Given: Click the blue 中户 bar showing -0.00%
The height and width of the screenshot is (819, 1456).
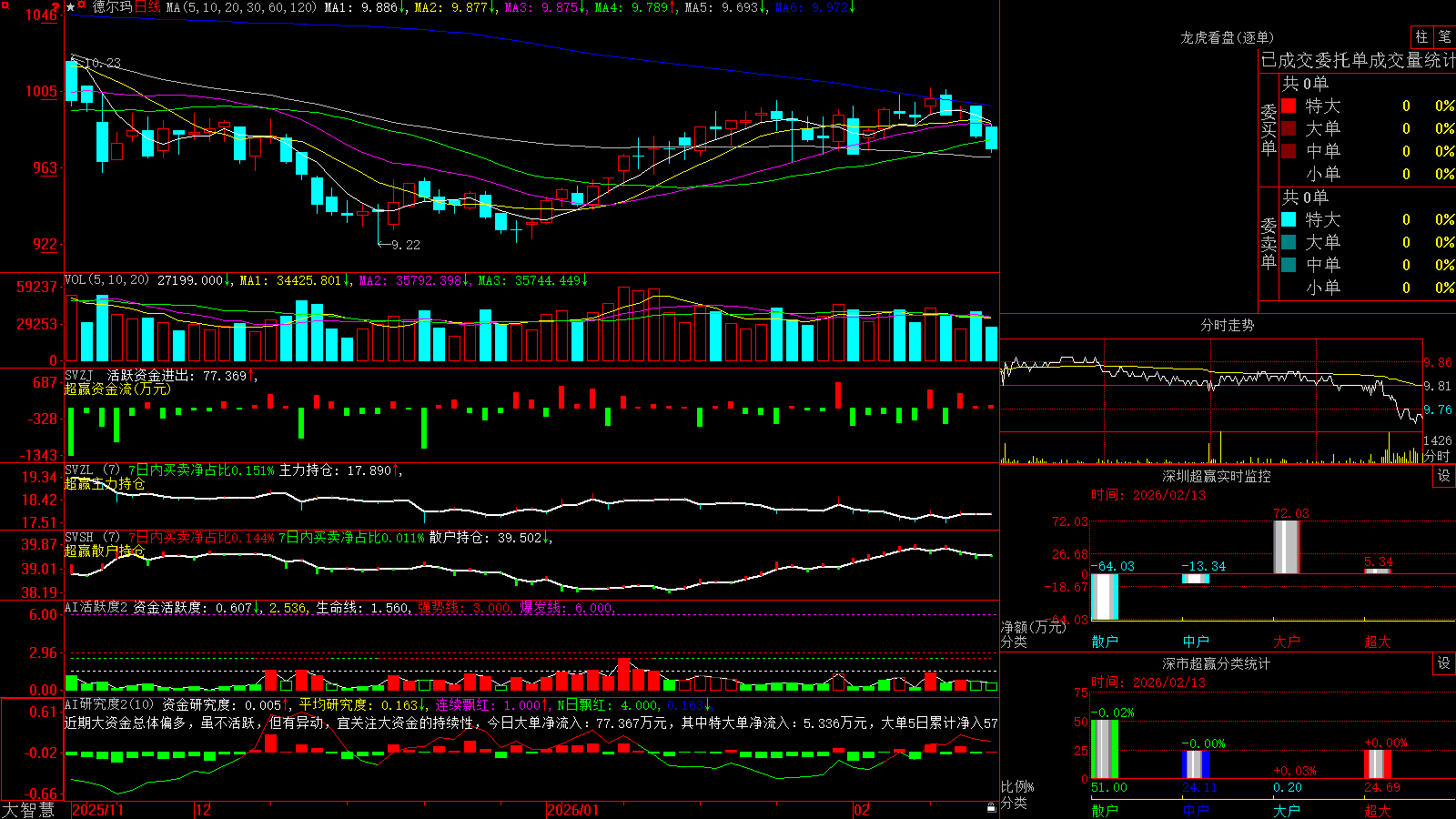Looking at the screenshot, I should click(x=1195, y=764).
